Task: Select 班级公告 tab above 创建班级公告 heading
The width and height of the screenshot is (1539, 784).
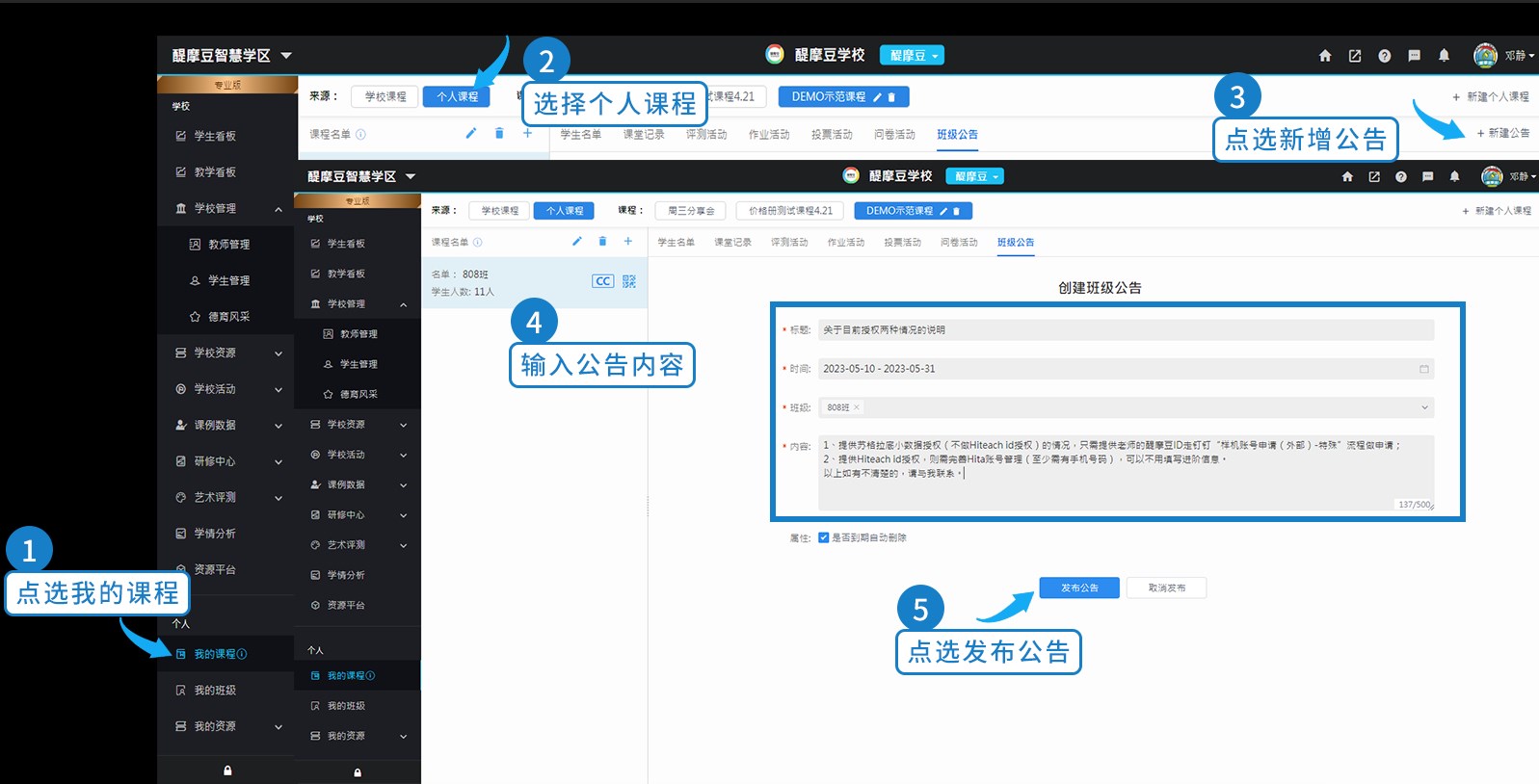Action: pyautogui.click(x=1015, y=243)
